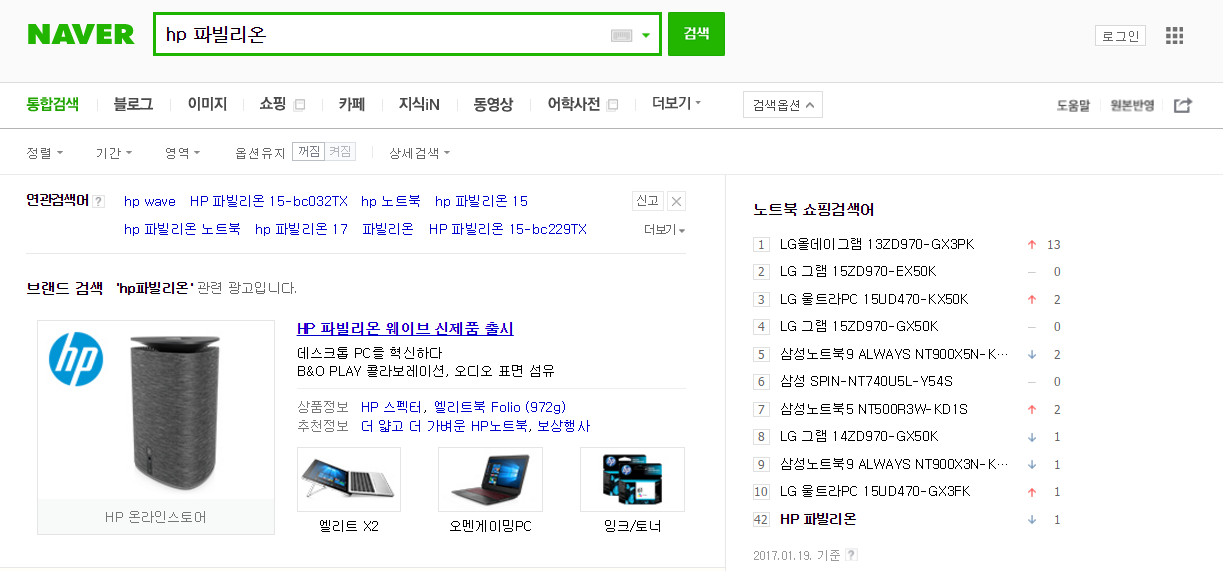Screen dimensions: 1223x571
Task: Click related search 'hp 파빌리온 17'
Action: (x=301, y=229)
